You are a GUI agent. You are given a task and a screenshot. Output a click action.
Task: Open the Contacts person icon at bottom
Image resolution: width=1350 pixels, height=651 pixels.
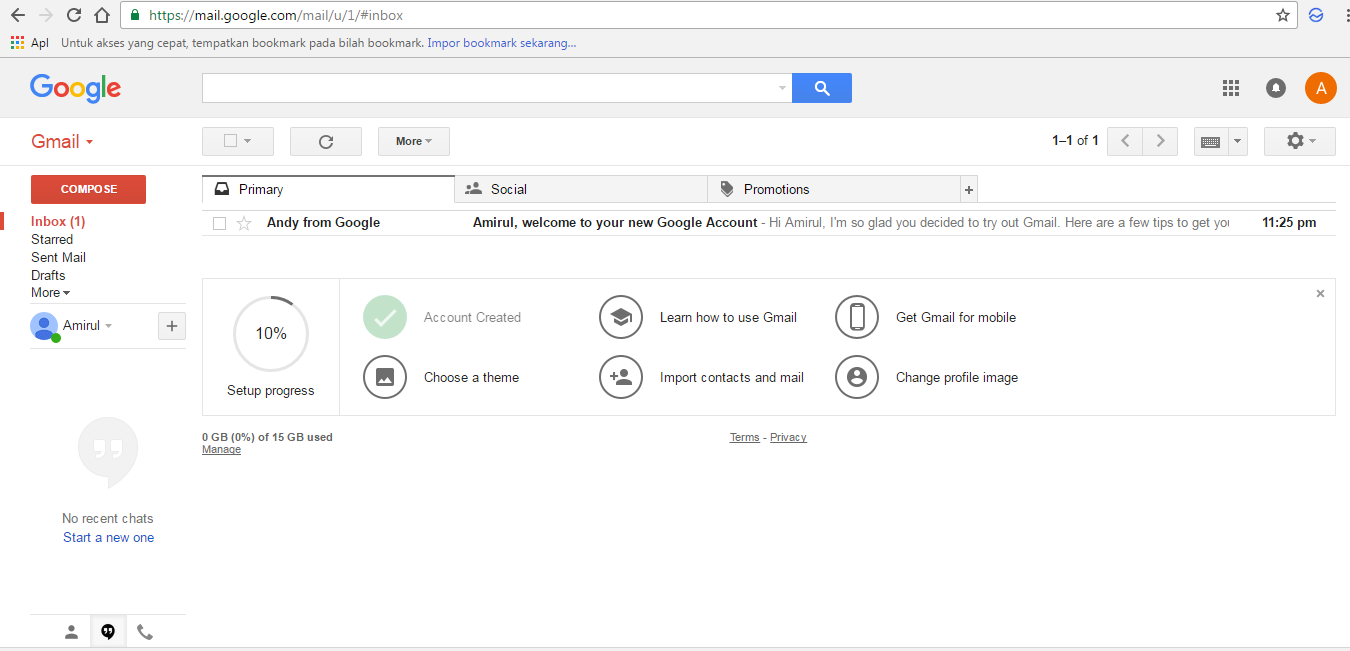click(71, 632)
